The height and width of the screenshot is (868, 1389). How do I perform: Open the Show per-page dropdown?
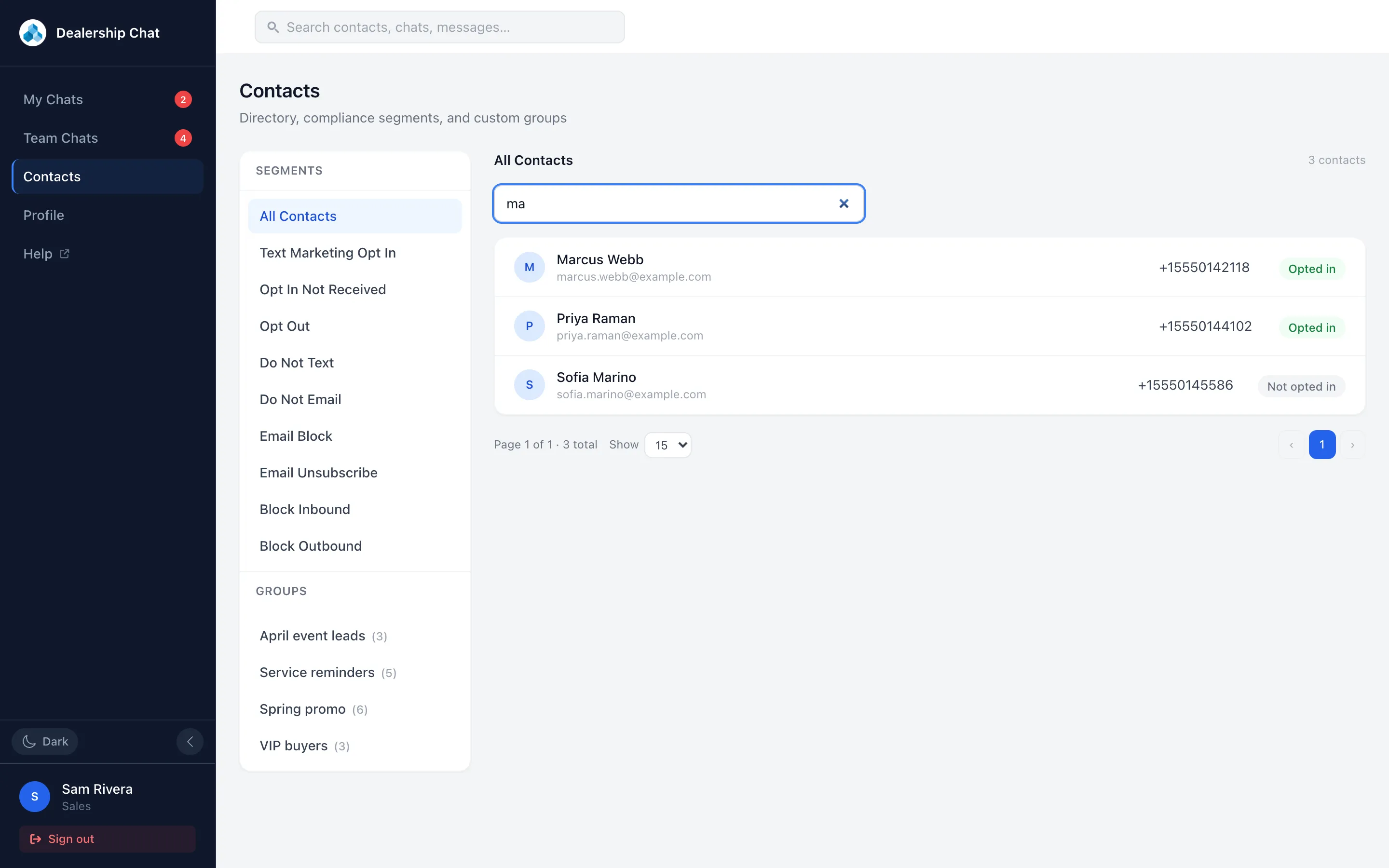tap(668, 445)
